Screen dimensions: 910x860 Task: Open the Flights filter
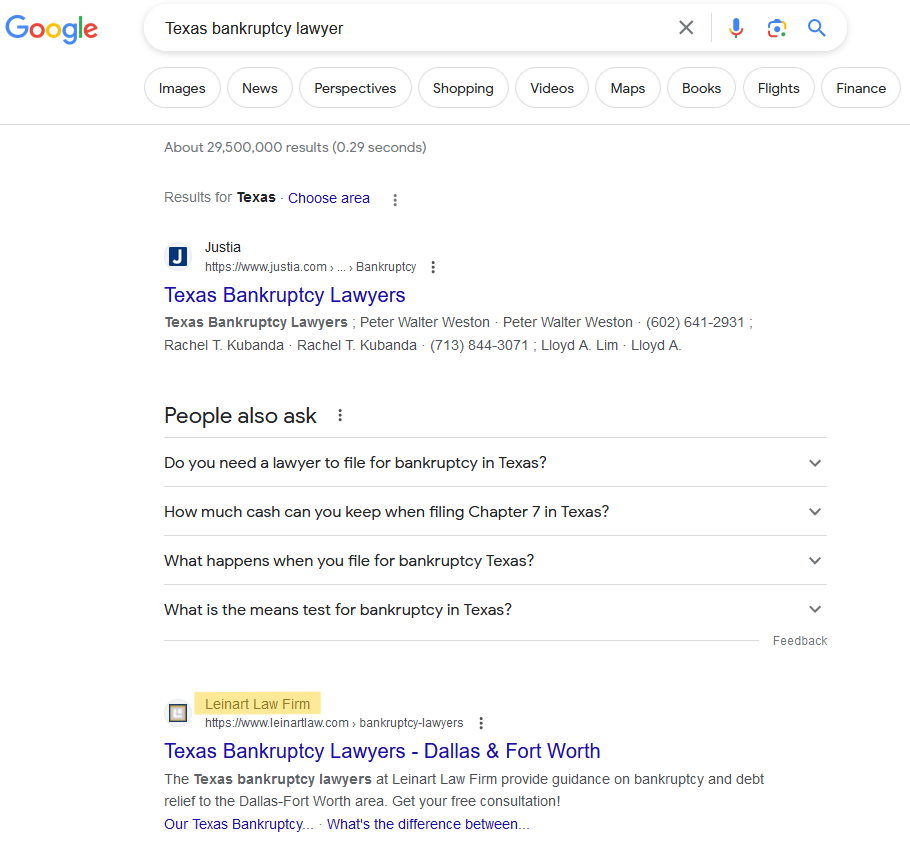coord(779,88)
